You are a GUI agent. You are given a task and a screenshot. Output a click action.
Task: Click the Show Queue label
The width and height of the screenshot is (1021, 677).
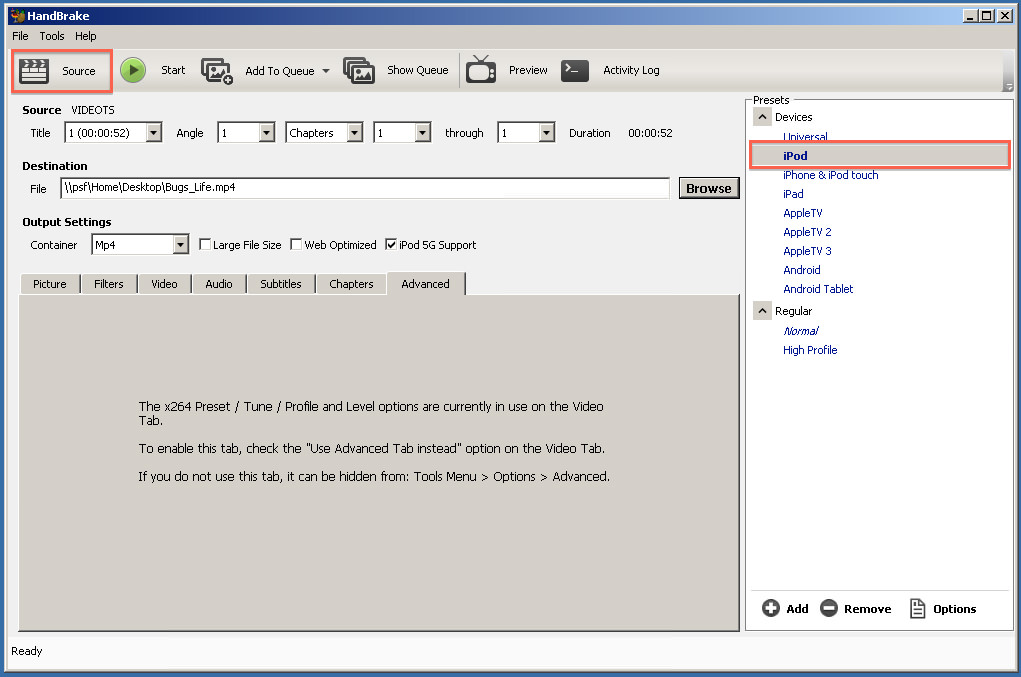418,70
